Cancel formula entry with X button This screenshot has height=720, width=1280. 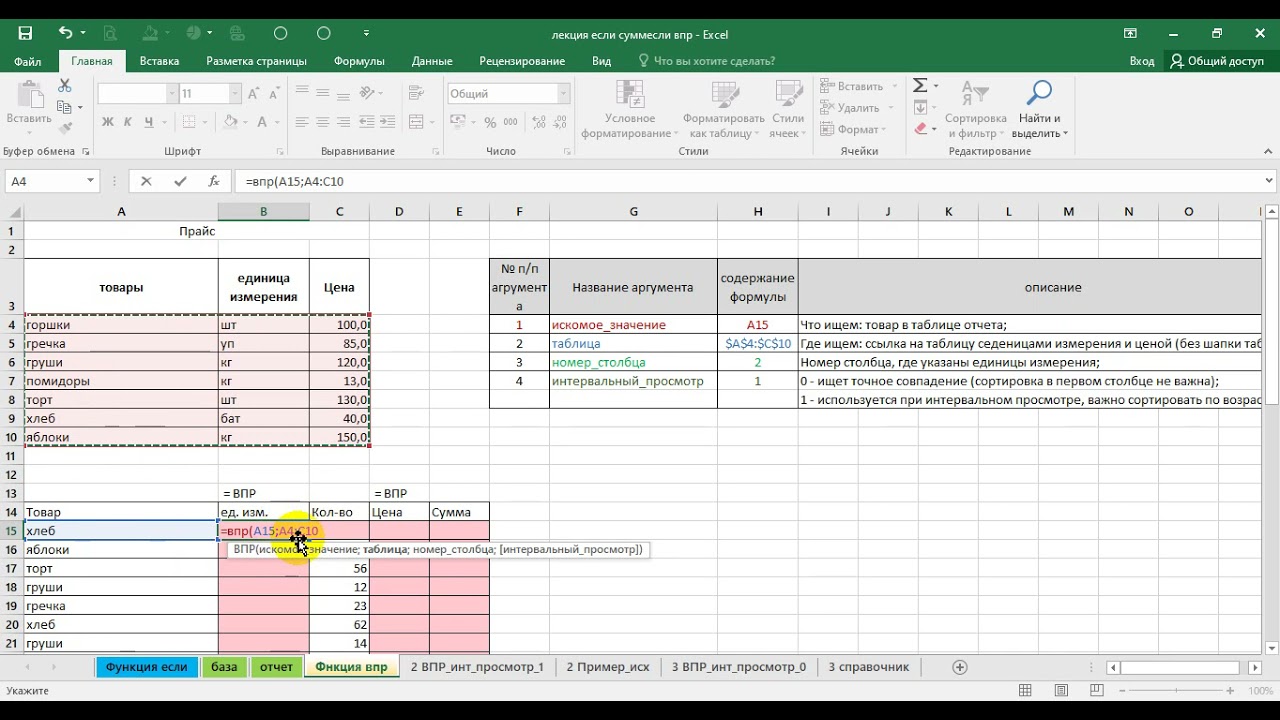146,181
